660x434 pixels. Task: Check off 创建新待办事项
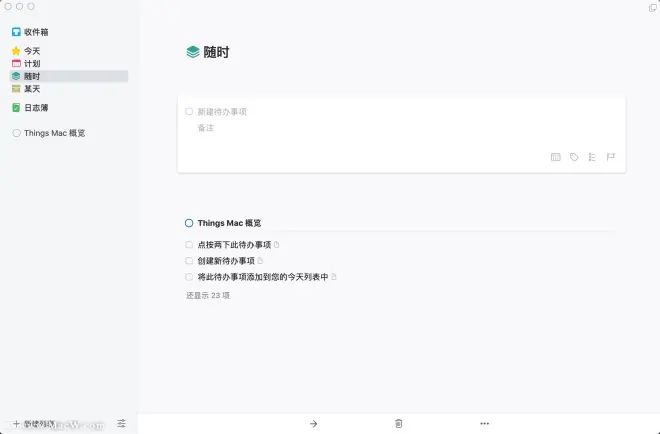(x=189, y=261)
